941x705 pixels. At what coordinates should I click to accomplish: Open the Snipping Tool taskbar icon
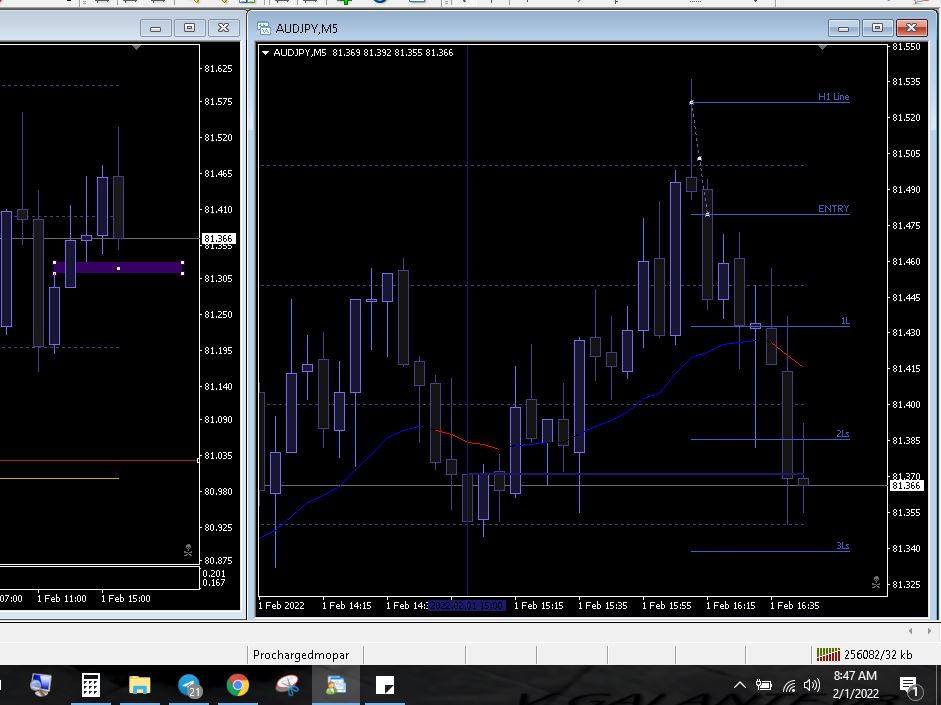pos(288,685)
